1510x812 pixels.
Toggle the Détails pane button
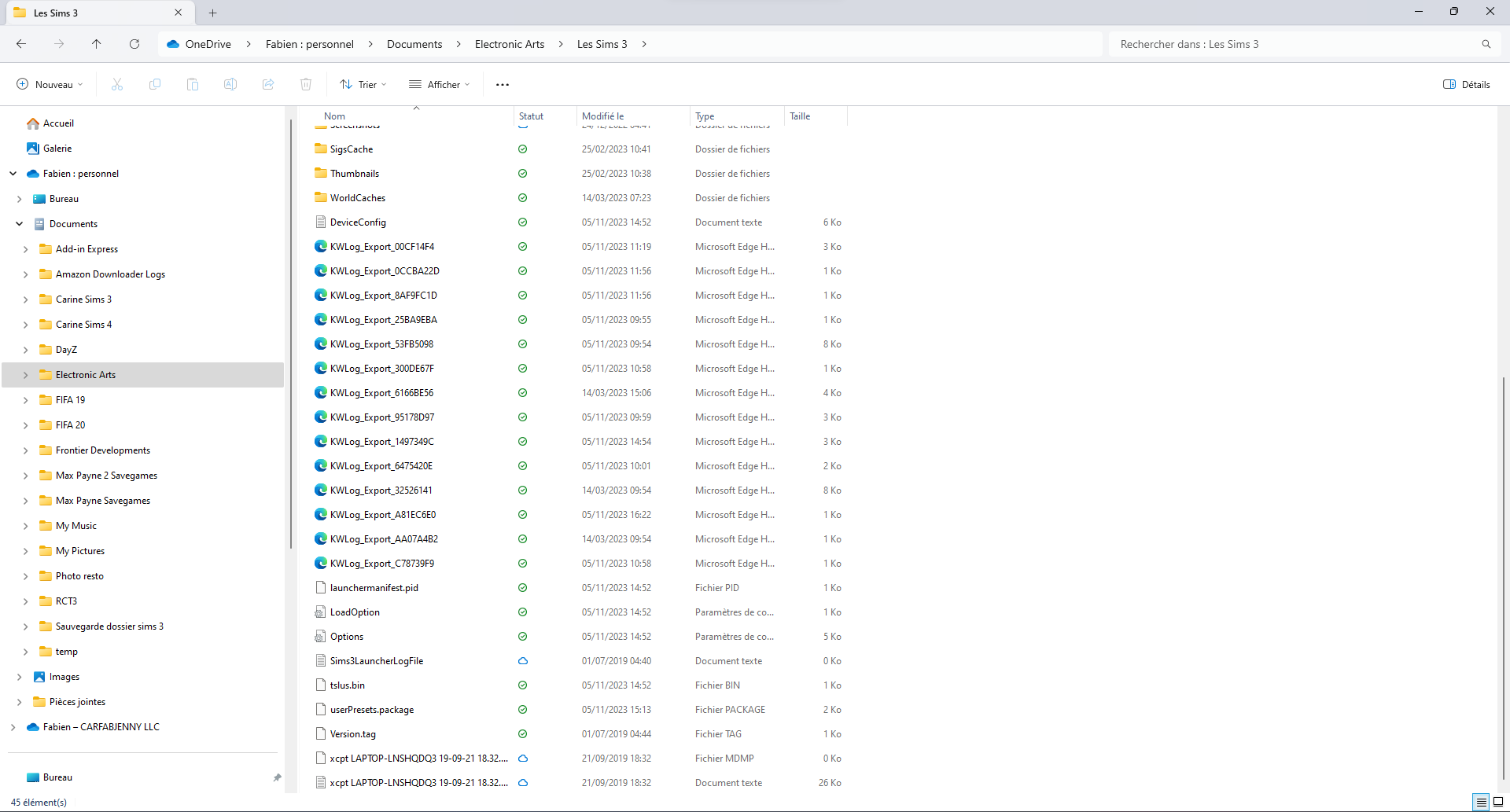pyautogui.click(x=1467, y=84)
